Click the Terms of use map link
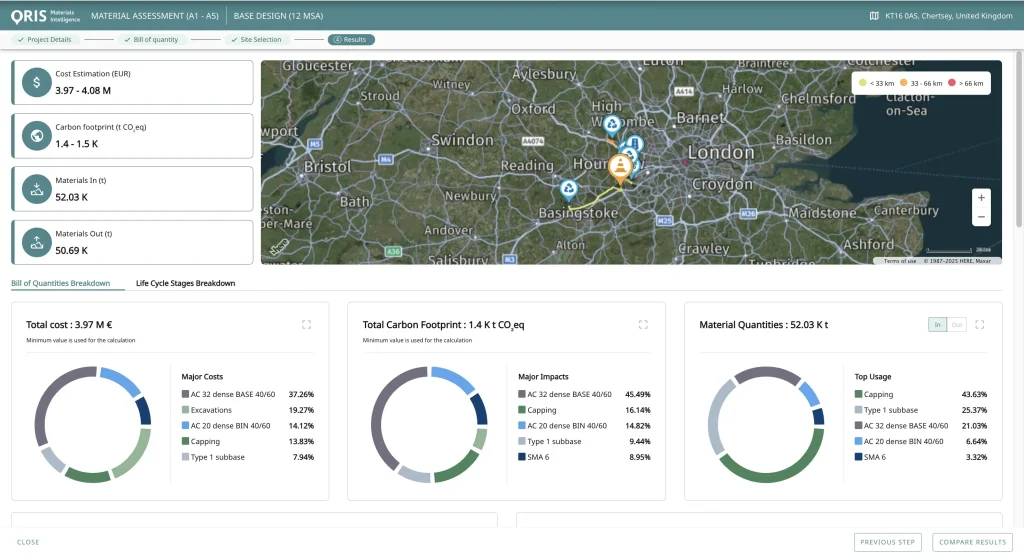Viewport: 1024px width, 557px height. tap(898, 261)
